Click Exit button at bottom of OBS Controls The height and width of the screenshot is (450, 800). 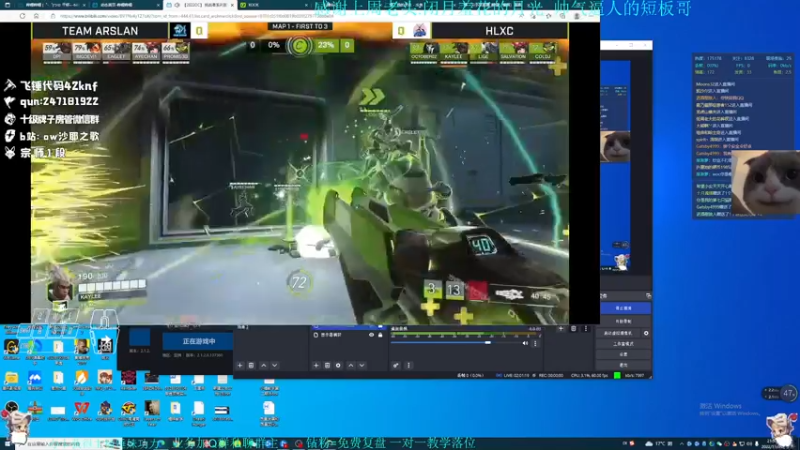[623, 365]
